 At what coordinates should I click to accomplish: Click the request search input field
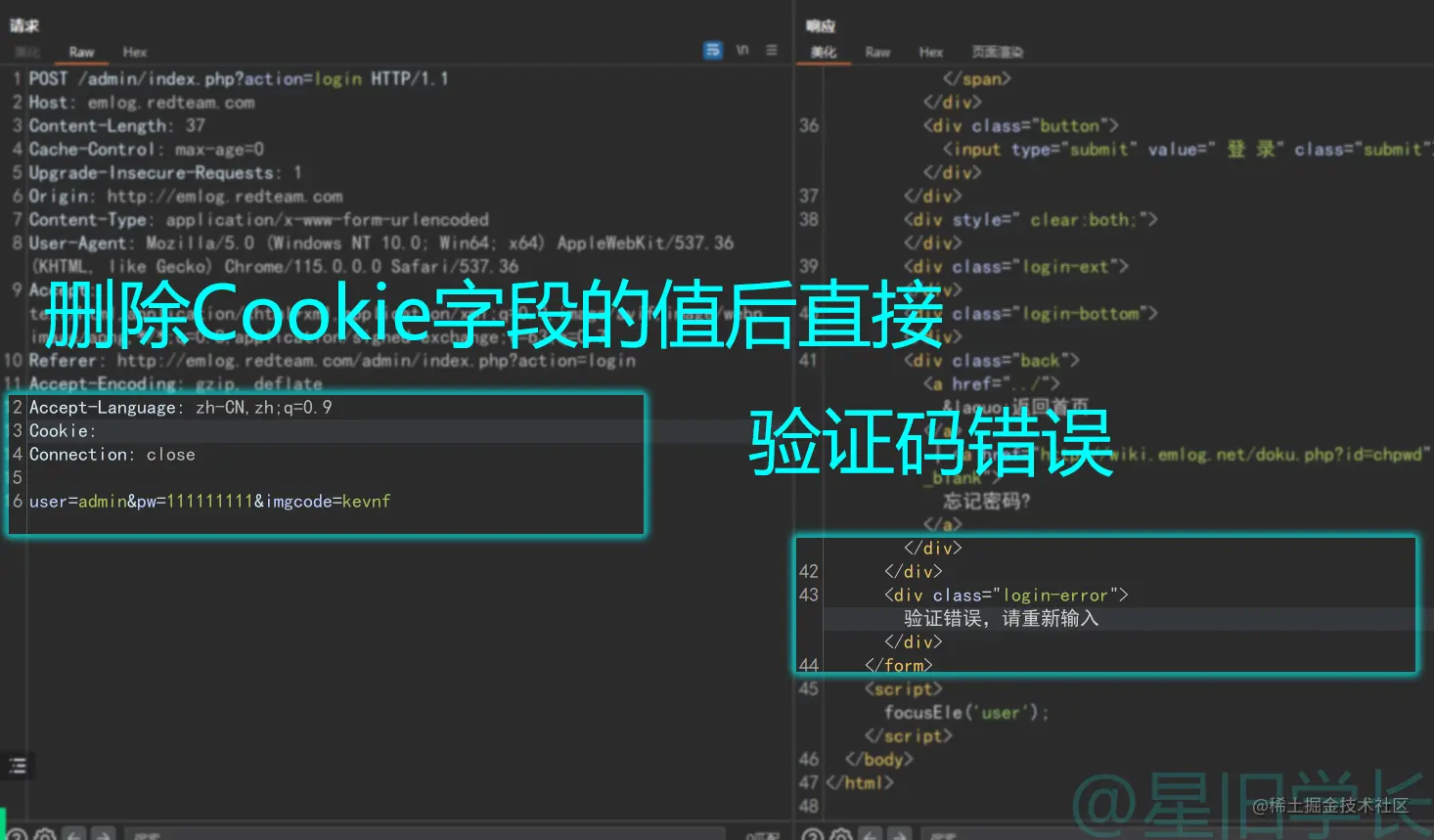[x=426, y=834]
